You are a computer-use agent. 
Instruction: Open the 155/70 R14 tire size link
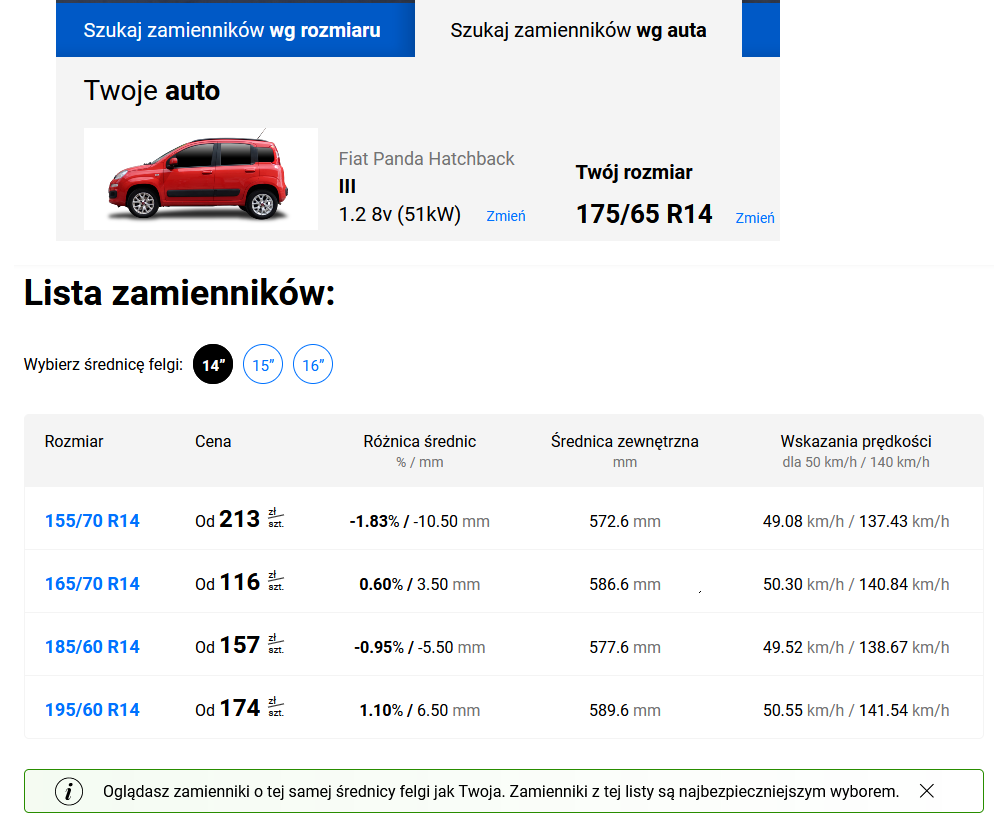(92, 521)
